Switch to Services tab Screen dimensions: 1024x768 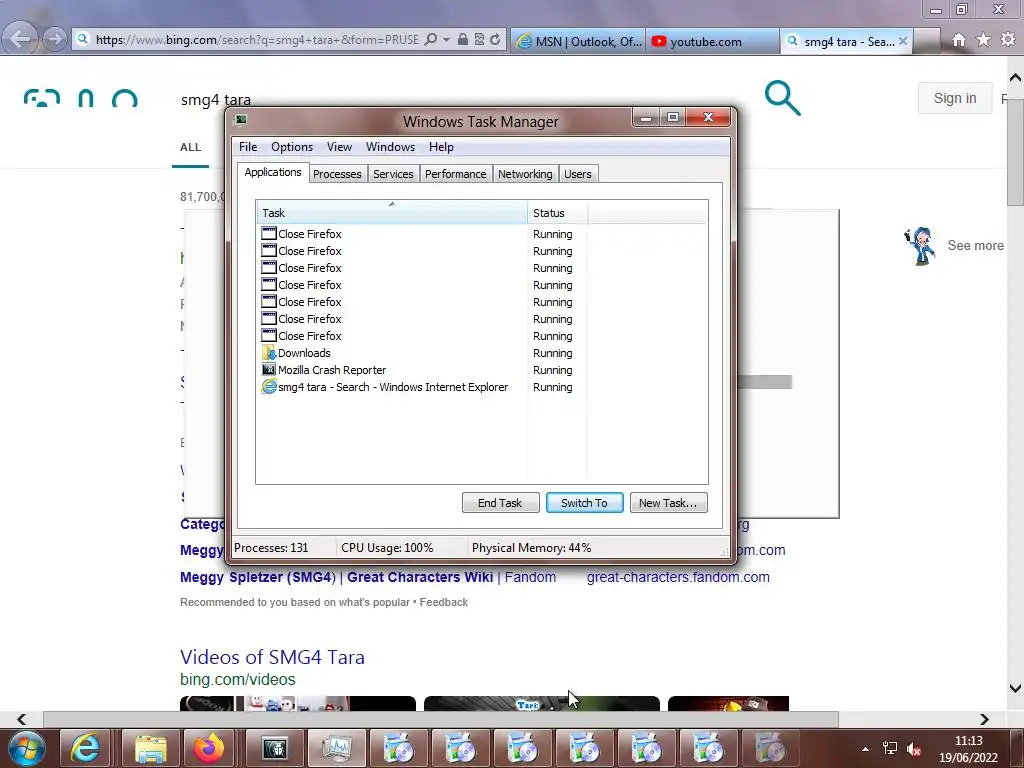coord(393,174)
